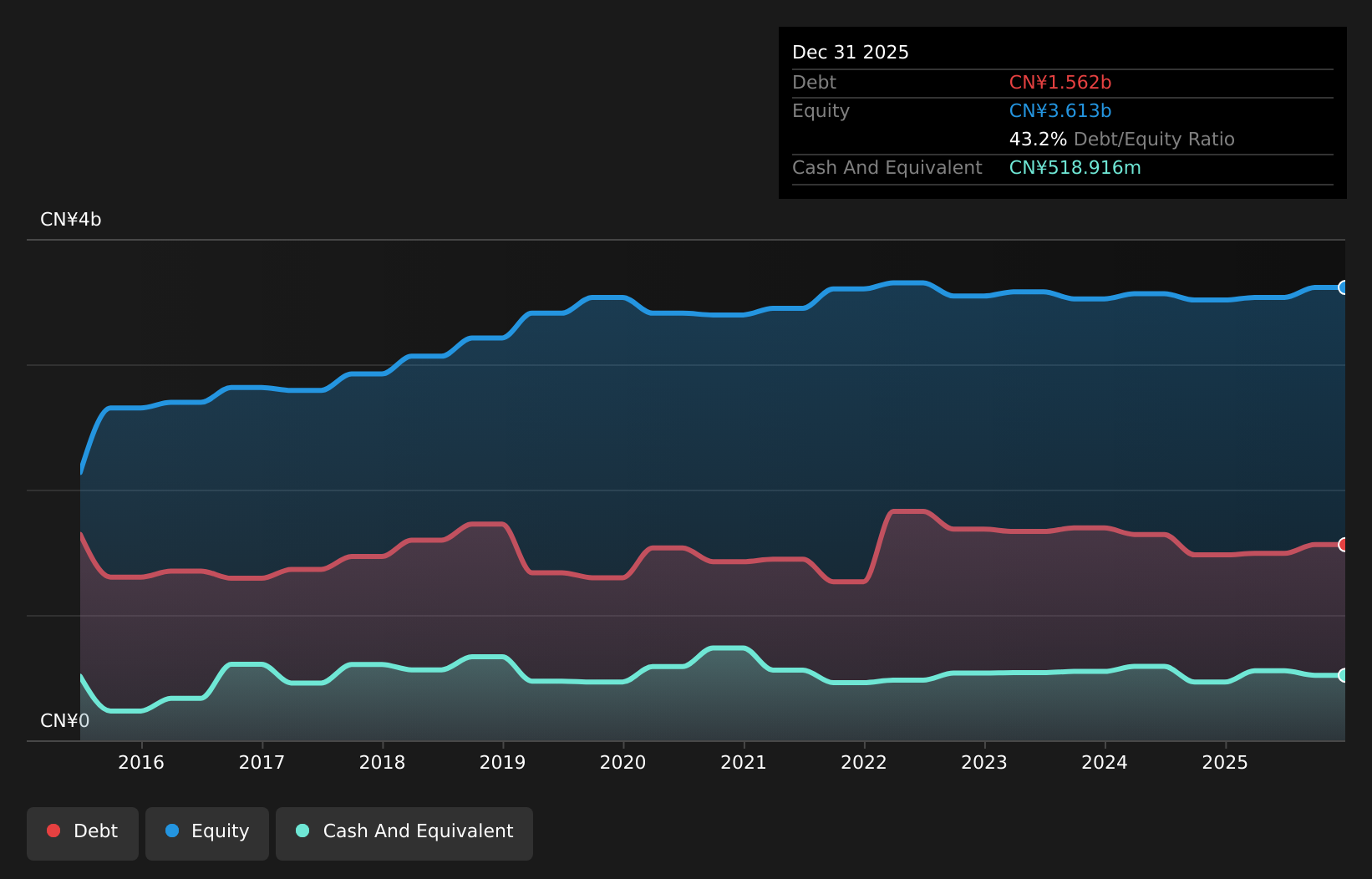Click Cash And Equivalent label in tooltip
This screenshot has height=879, width=1372.
(887, 168)
